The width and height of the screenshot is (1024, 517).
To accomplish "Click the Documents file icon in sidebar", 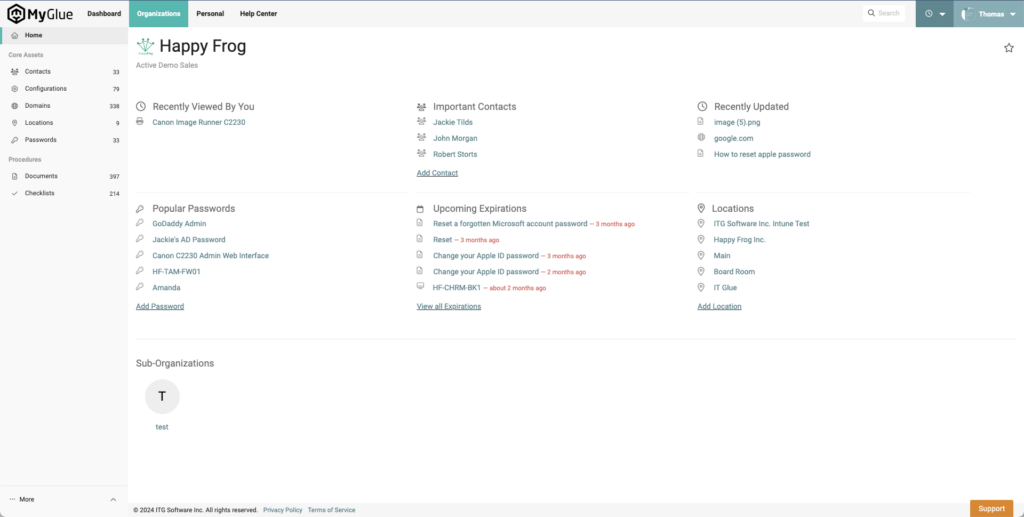I will pyautogui.click(x=14, y=176).
